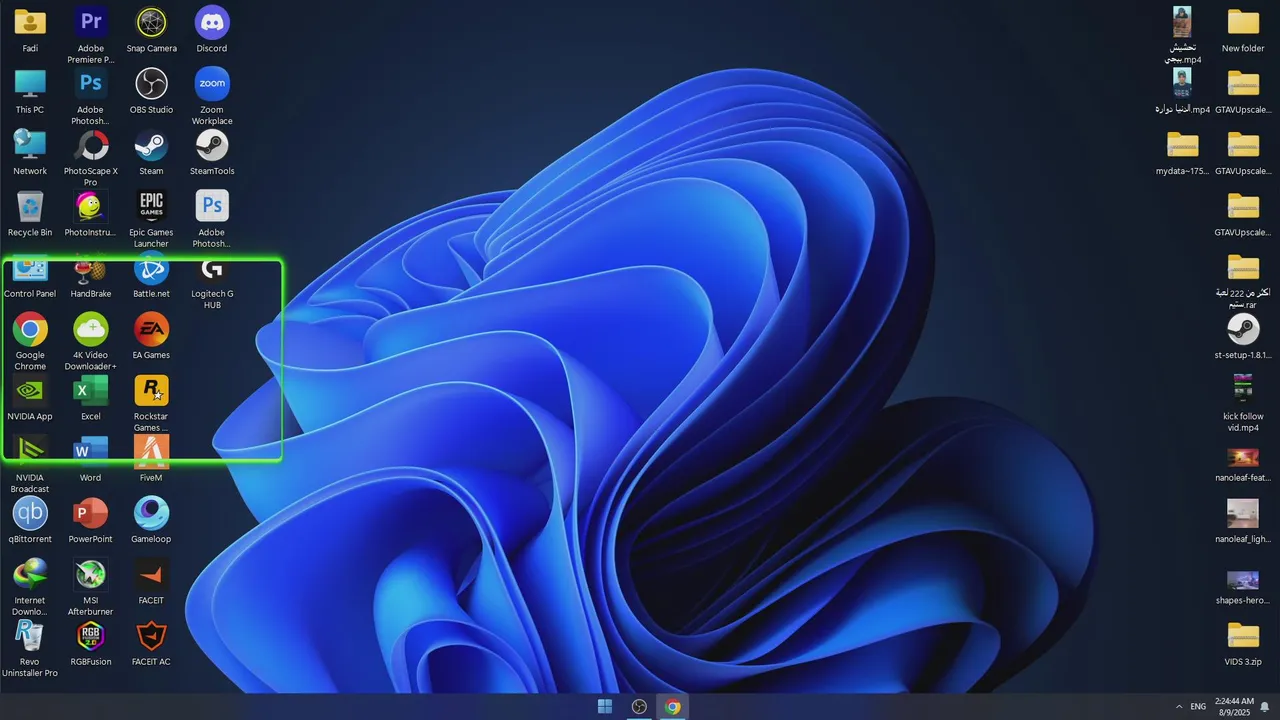1280x720 pixels.
Task: Select the New folder icon
Action: 1243,22
